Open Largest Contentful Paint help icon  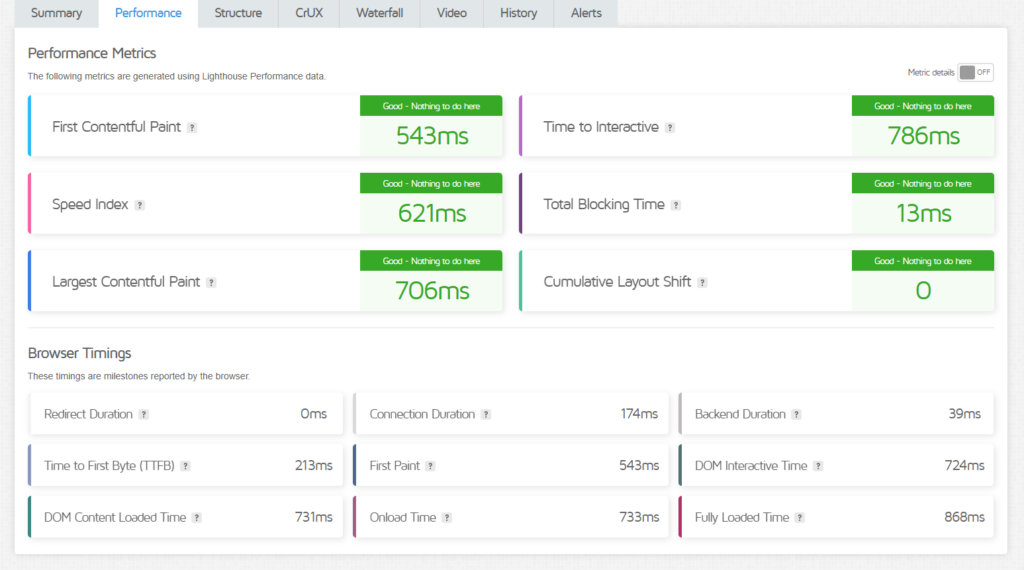click(211, 283)
